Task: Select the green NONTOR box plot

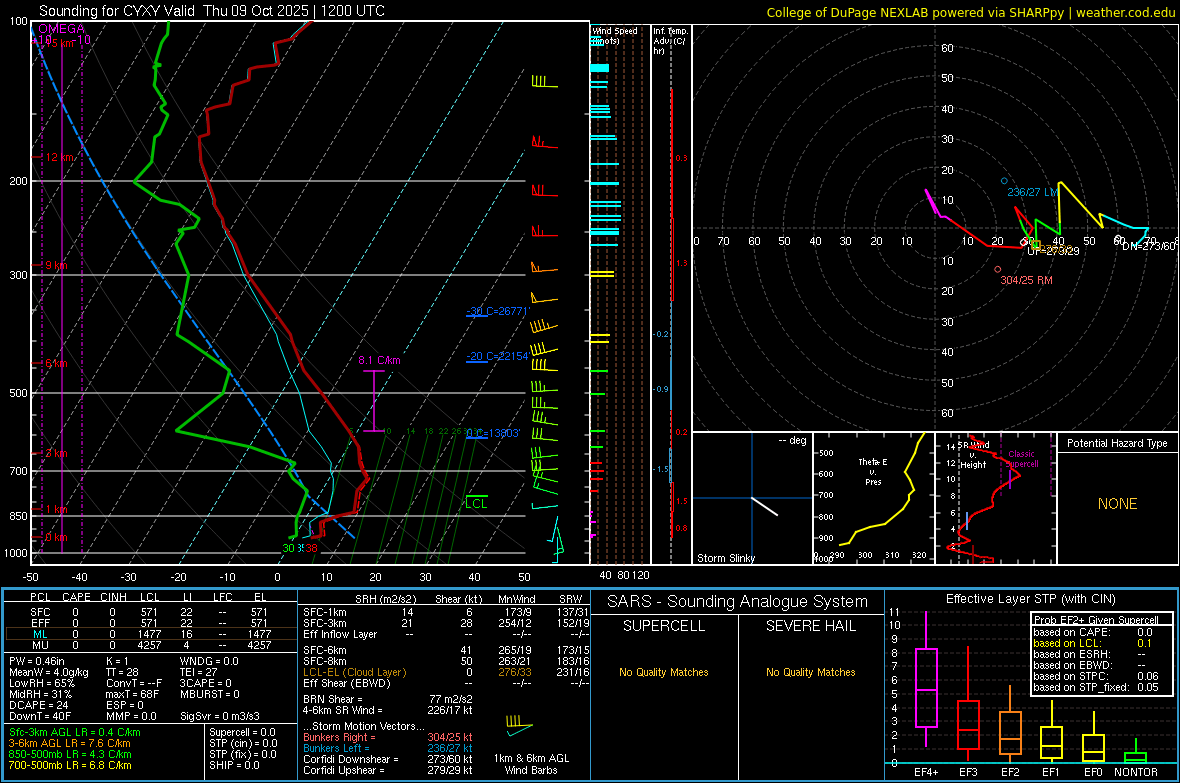Action: pos(1136,753)
